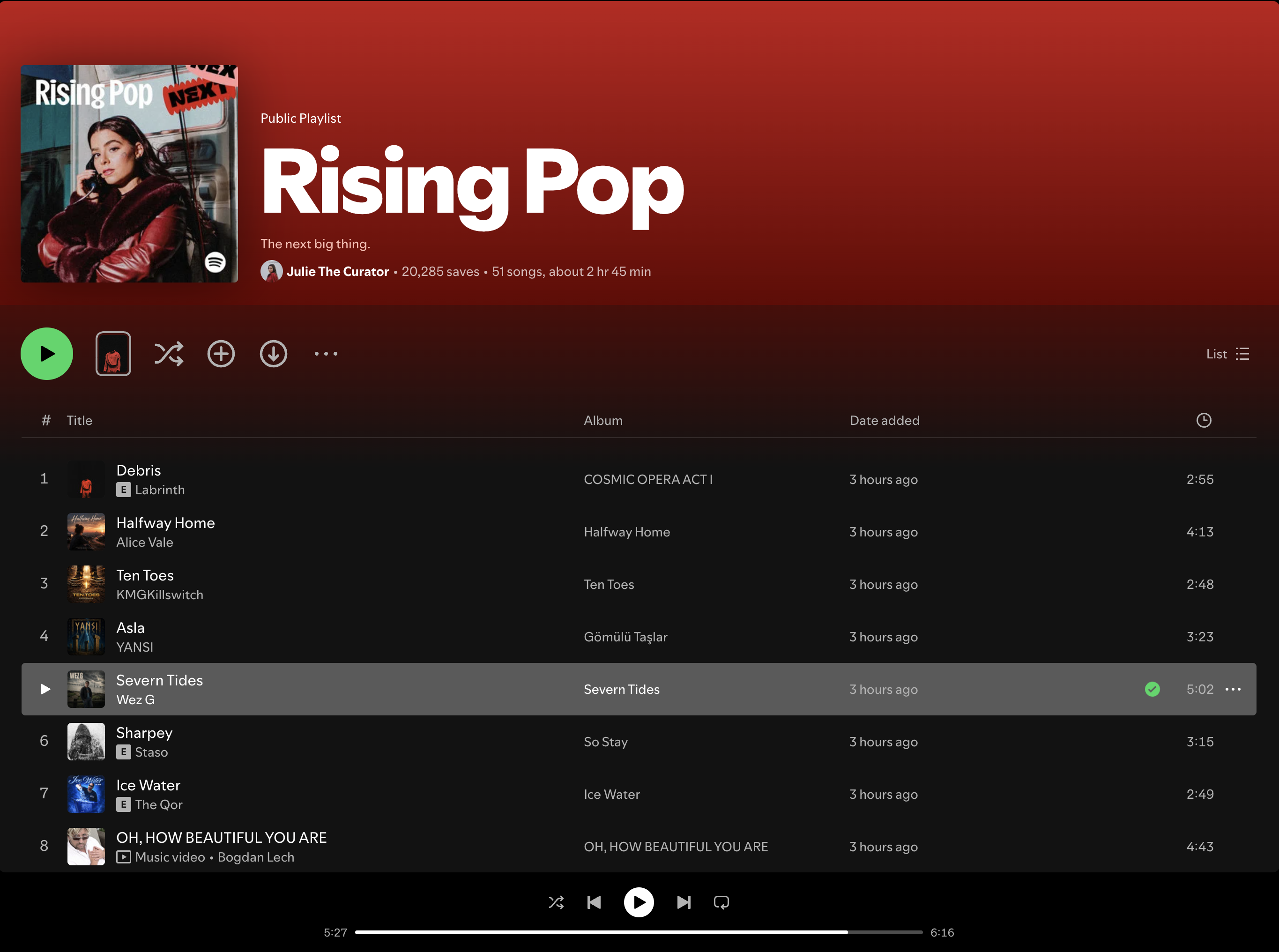This screenshot has width=1279, height=952.
Task: Open artist KMGKillswitch
Action: [x=160, y=595]
